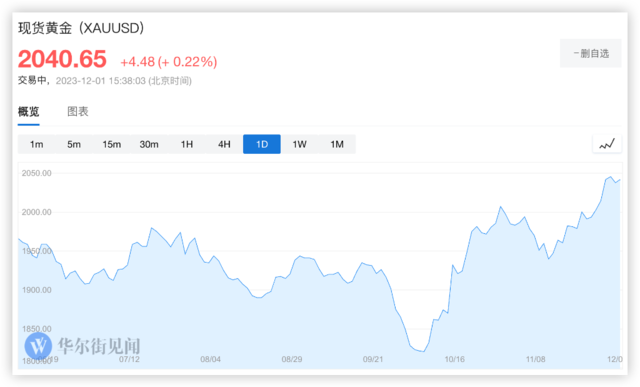Click the 08/29 date marker on axis
Screen dimensions: 640x387
pyautogui.click(x=292, y=359)
